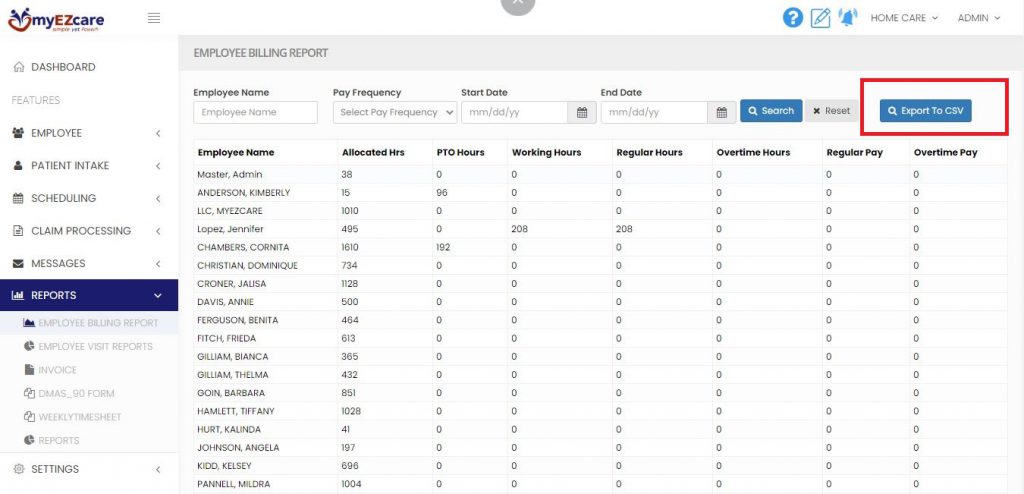Click the close circle at top
The image size is (1024, 494).
click(517, 4)
